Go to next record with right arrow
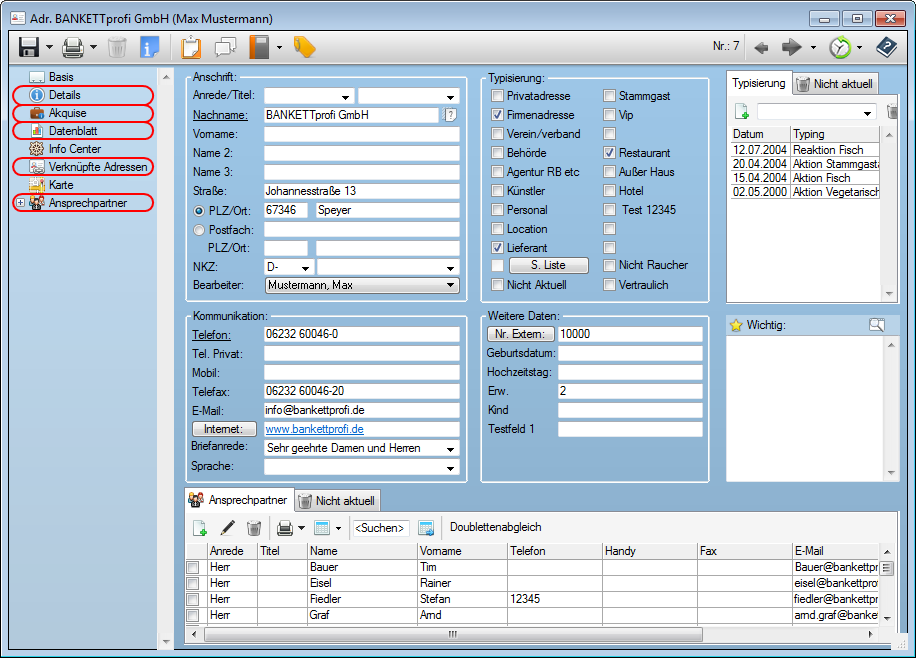Image resolution: width=916 pixels, height=658 pixels. pos(792,47)
